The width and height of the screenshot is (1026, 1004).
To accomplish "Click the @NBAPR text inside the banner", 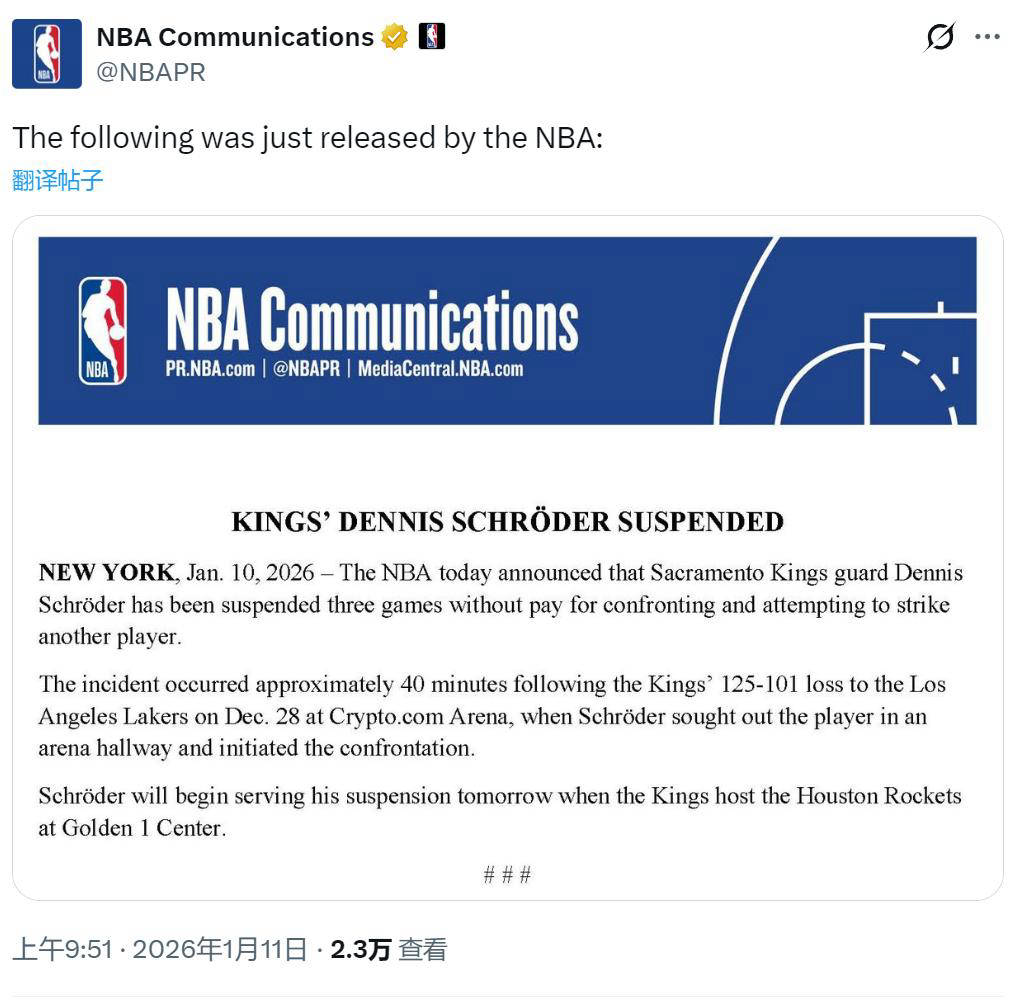I will (306, 369).
